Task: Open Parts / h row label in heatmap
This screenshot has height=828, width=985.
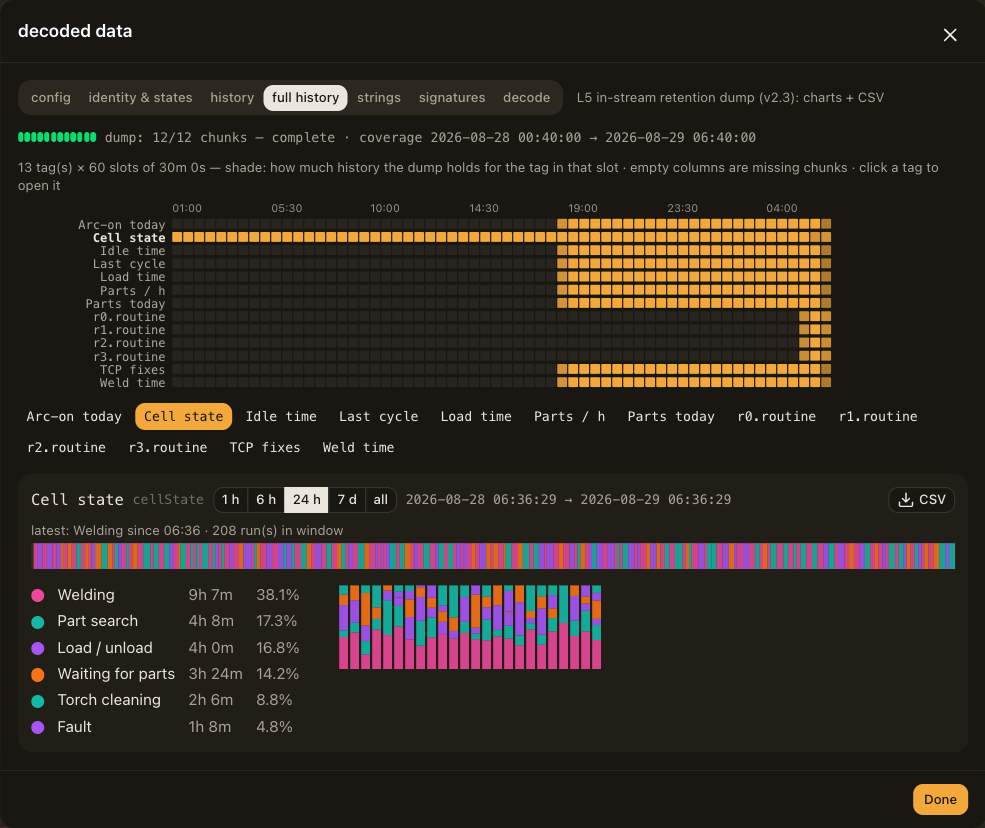Action: [133, 290]
